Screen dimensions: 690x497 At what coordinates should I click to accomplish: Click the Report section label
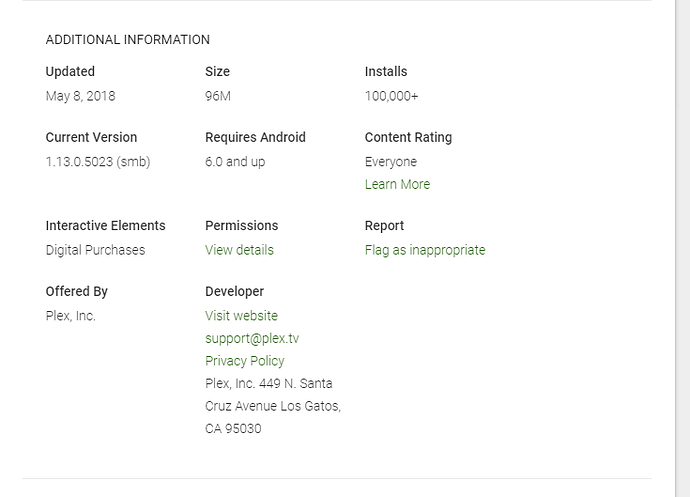[x=384, y=226]
